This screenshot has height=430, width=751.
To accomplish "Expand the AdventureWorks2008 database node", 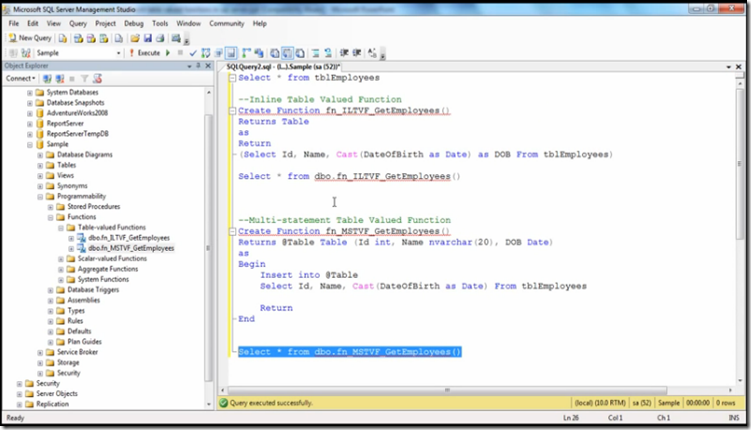I will (x=30, y=113).
